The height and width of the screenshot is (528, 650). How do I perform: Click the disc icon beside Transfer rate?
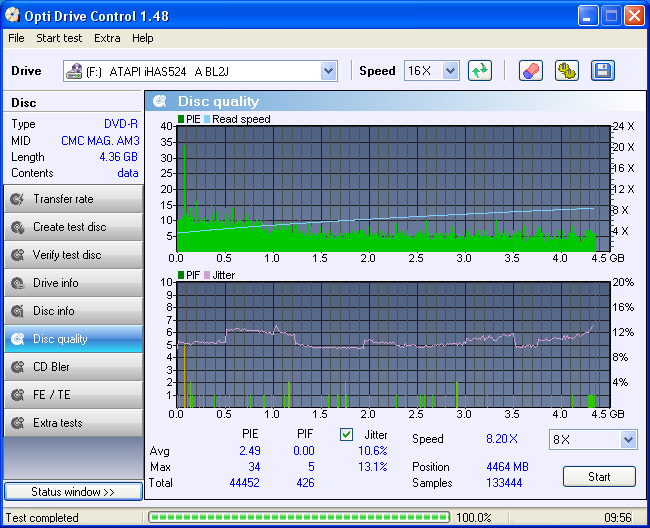(x=17, y=199)
